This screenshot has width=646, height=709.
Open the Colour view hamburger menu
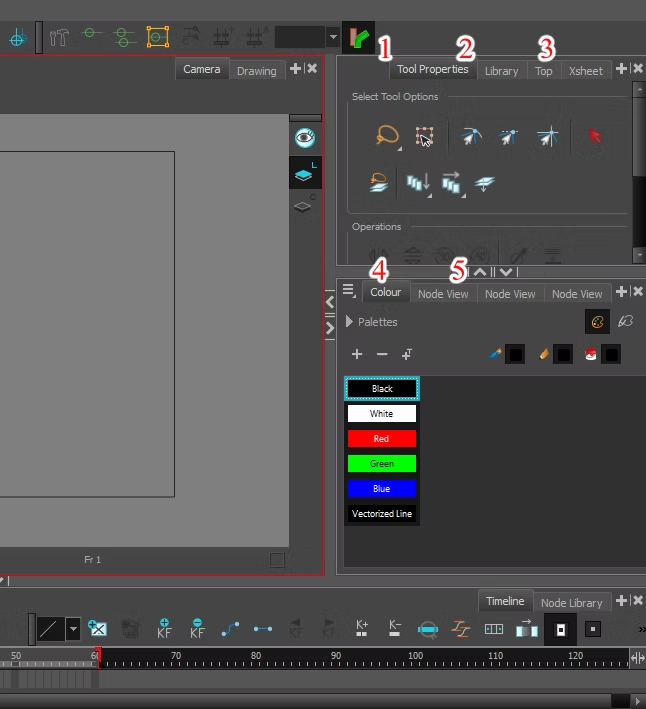coord(349,290)
